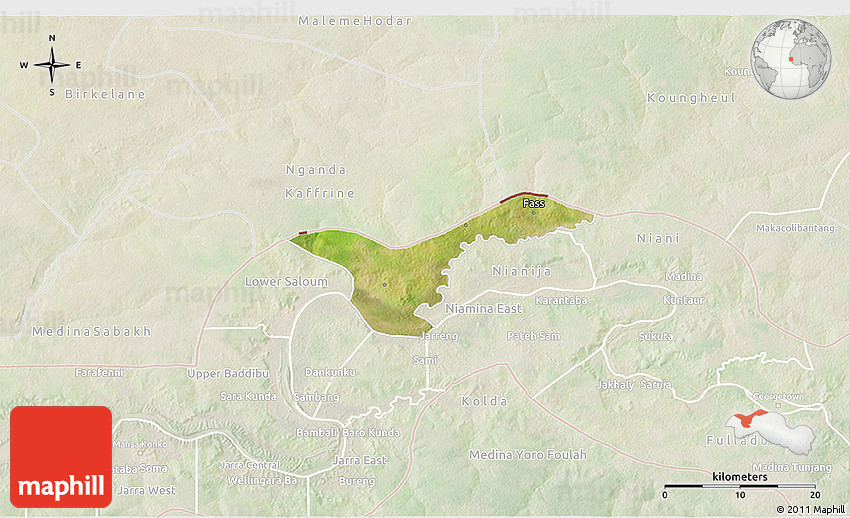The width and height of the screenshot is (850, 518).
Task: Click the Medina Yoro Foulah label
Action: click(528, 455)
